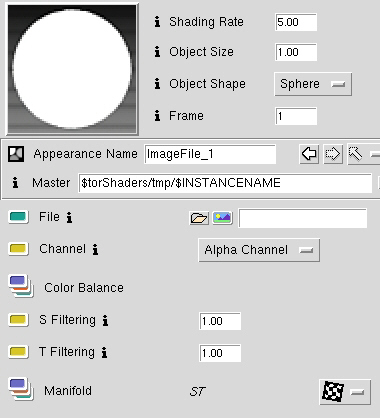Click the folder browse icon beside File
The image size is (380, 418).
(x=199, y=218)
